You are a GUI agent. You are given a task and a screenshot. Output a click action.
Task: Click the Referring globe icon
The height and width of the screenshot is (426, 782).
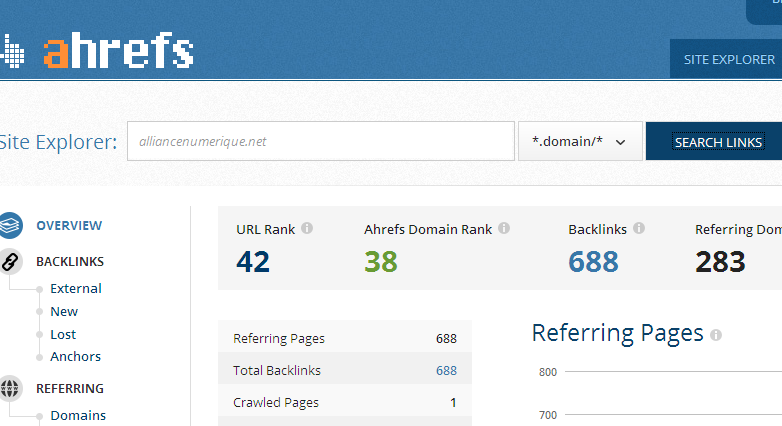click(x=10, y=388)
